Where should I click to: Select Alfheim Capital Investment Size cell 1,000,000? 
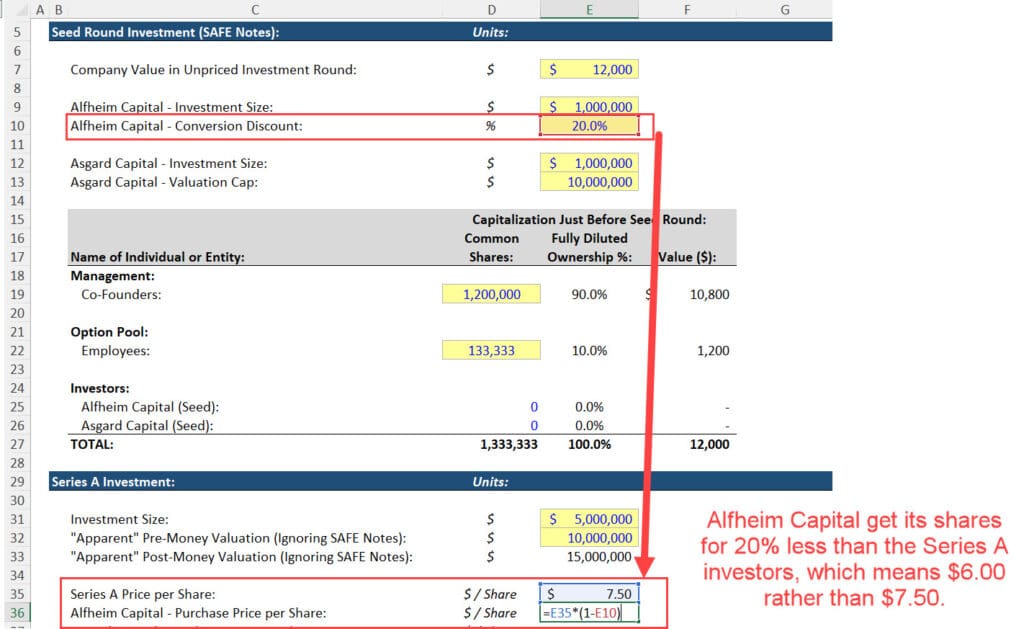[589, 107]
